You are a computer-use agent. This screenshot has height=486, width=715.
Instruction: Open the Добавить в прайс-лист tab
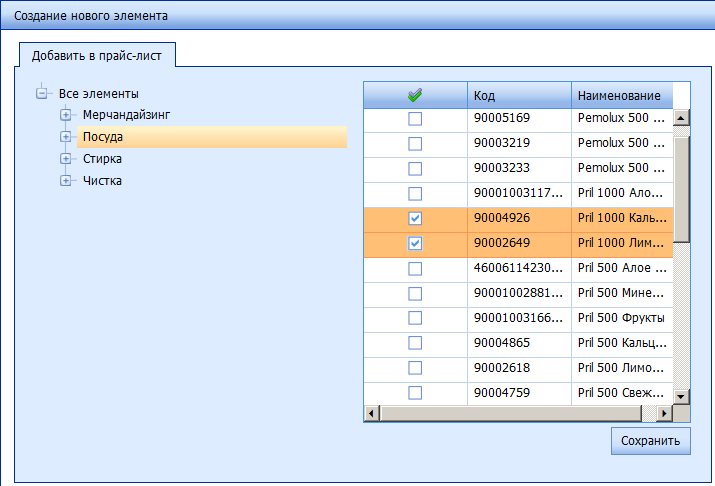97,55
